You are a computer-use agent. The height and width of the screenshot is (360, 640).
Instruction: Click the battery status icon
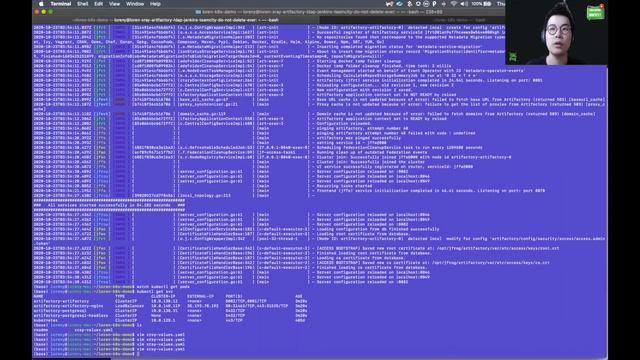click(487, 4)
